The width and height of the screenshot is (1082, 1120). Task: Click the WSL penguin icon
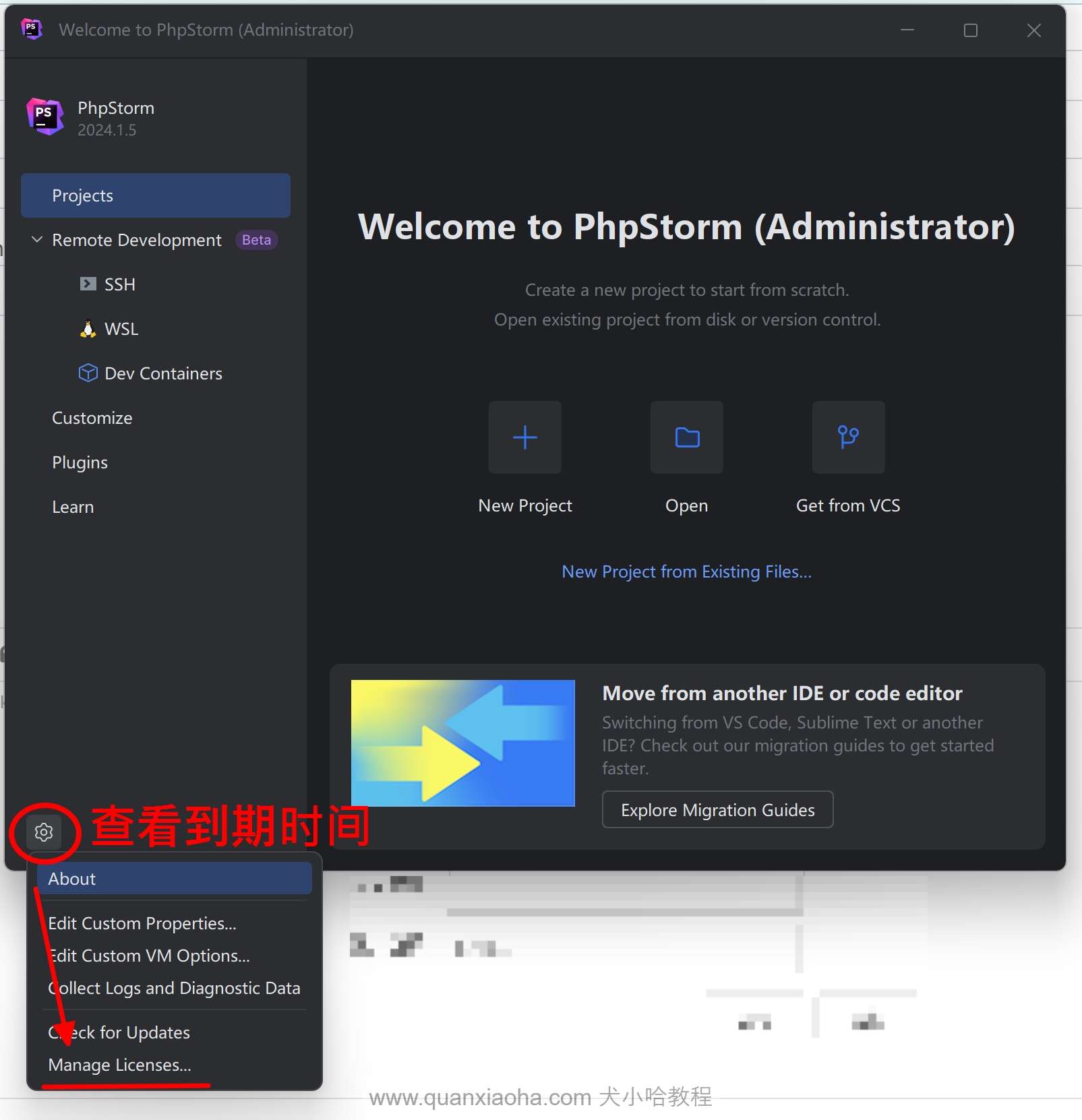pyautogui.click(x=88, y=328)
